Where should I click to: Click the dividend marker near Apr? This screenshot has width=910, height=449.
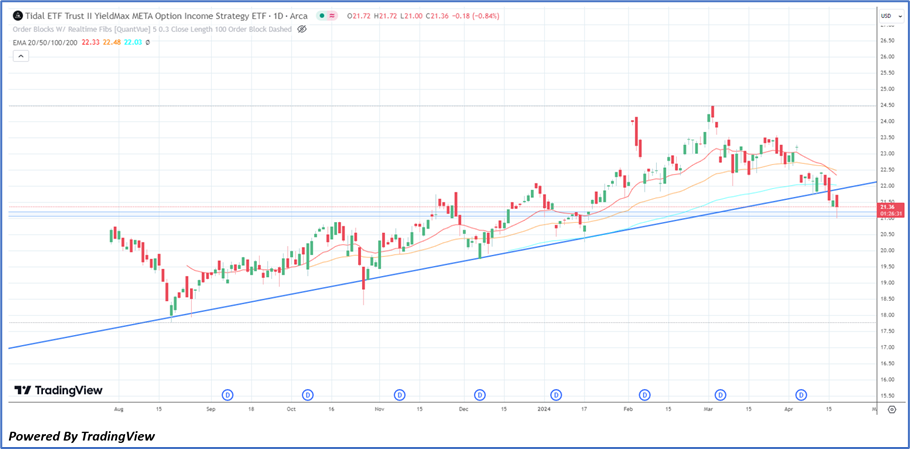point(801,395)
